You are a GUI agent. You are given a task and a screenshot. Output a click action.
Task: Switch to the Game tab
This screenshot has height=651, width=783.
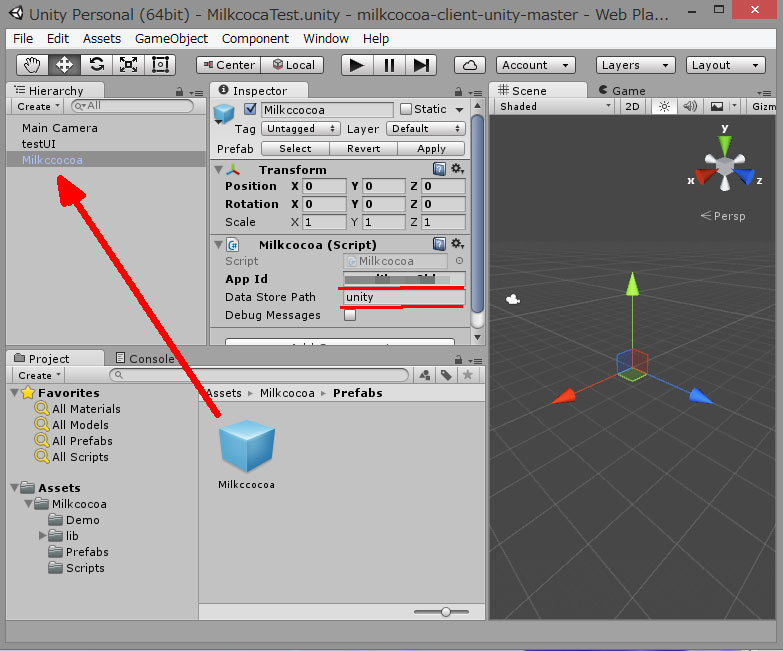[x=622, y=90]
